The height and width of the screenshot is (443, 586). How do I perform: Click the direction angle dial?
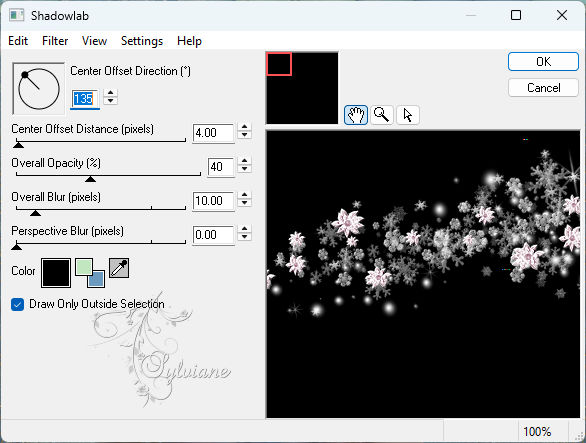pyautogui.click(x=38, y=89)
